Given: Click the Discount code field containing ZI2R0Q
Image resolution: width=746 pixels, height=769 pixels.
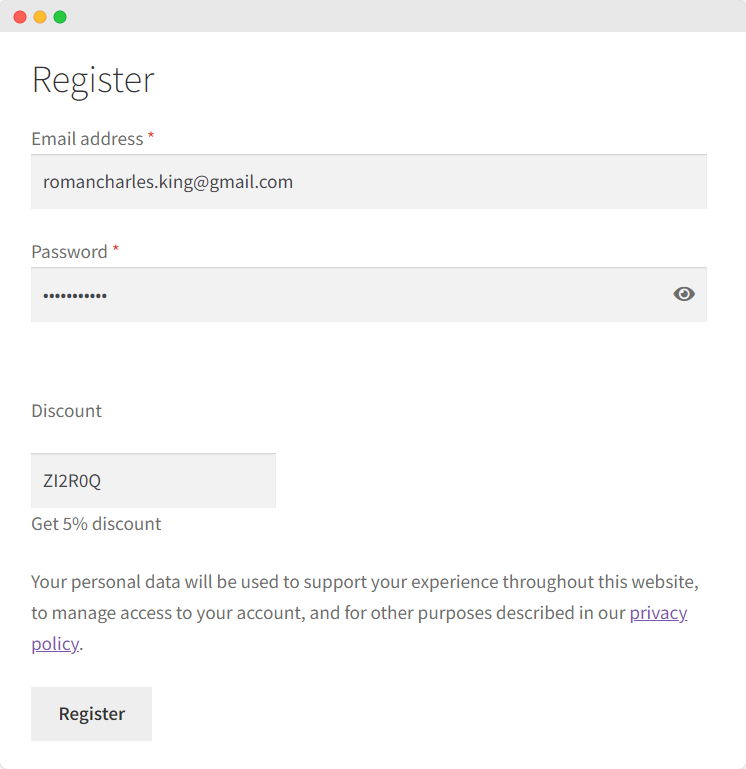Looking at the screenshot, I should (153, 481).
